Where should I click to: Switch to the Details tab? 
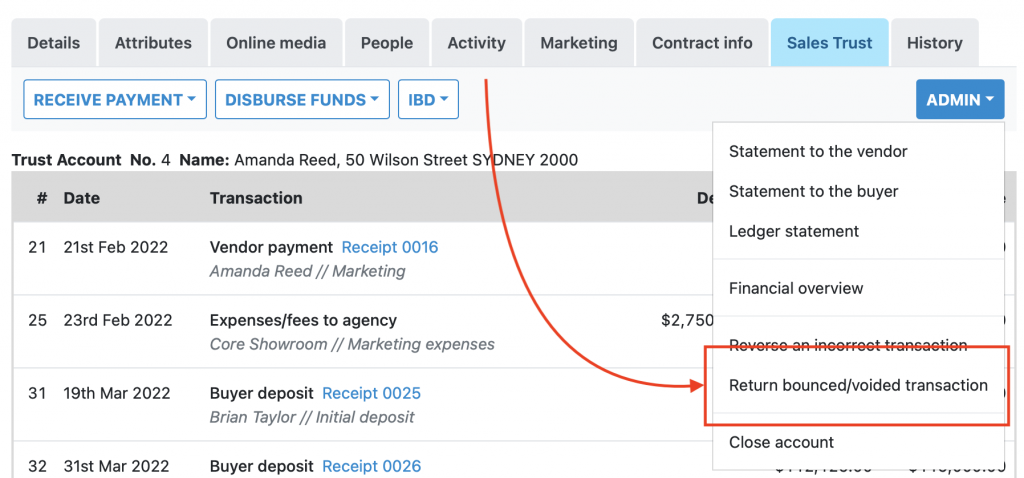point(54,43)
